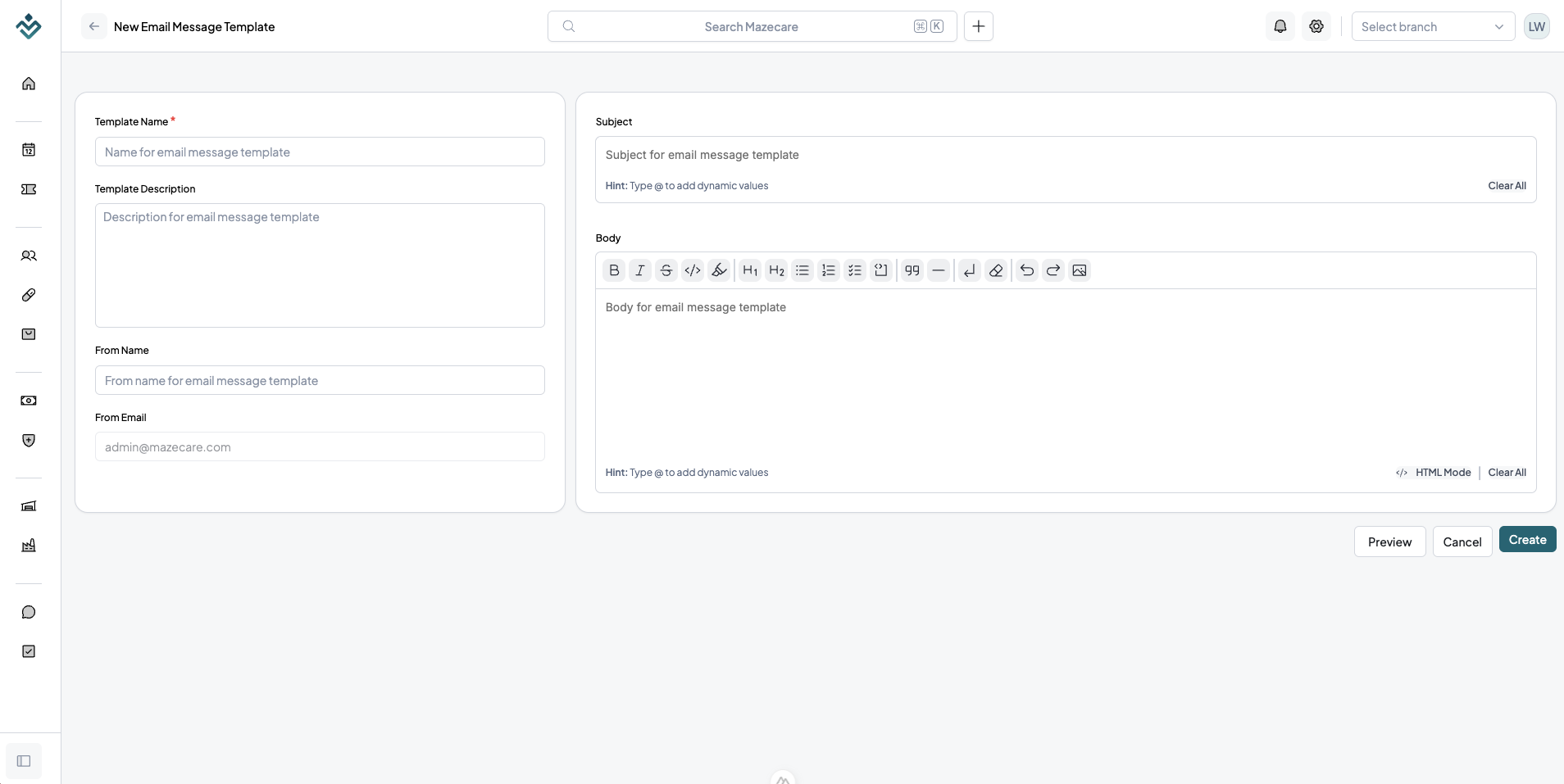The width and height of the screenshot is (1564, 784).
Task: Select the highlight marker tool
Action: pos(719,270)
